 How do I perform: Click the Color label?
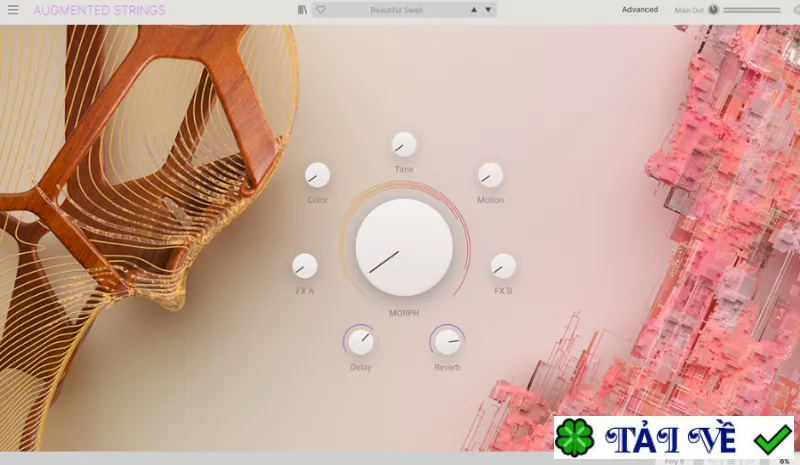click(x=317, y=200)
